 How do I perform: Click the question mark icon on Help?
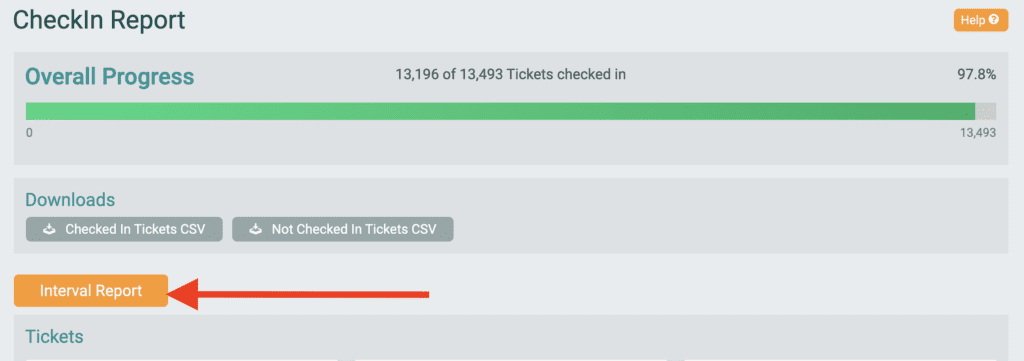[993, 20]
